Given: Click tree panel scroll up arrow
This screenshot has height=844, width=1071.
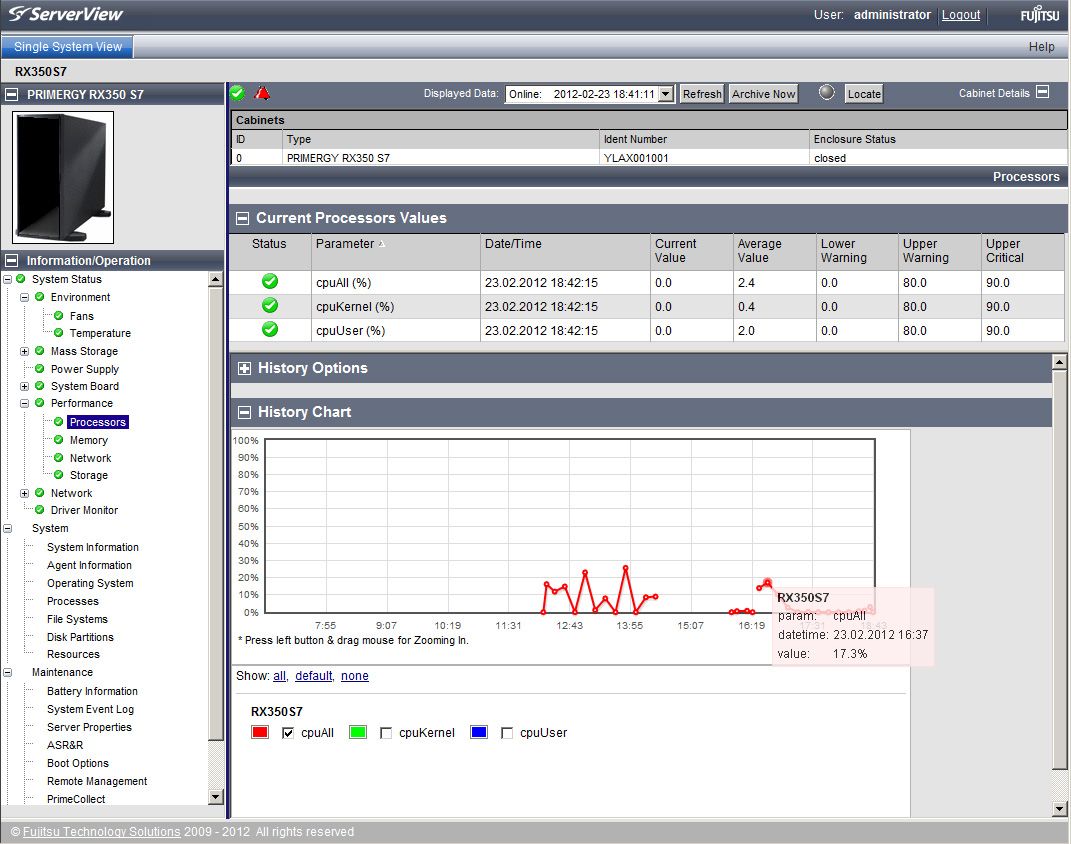Looking at the screenshot, I should pos(215,279).
